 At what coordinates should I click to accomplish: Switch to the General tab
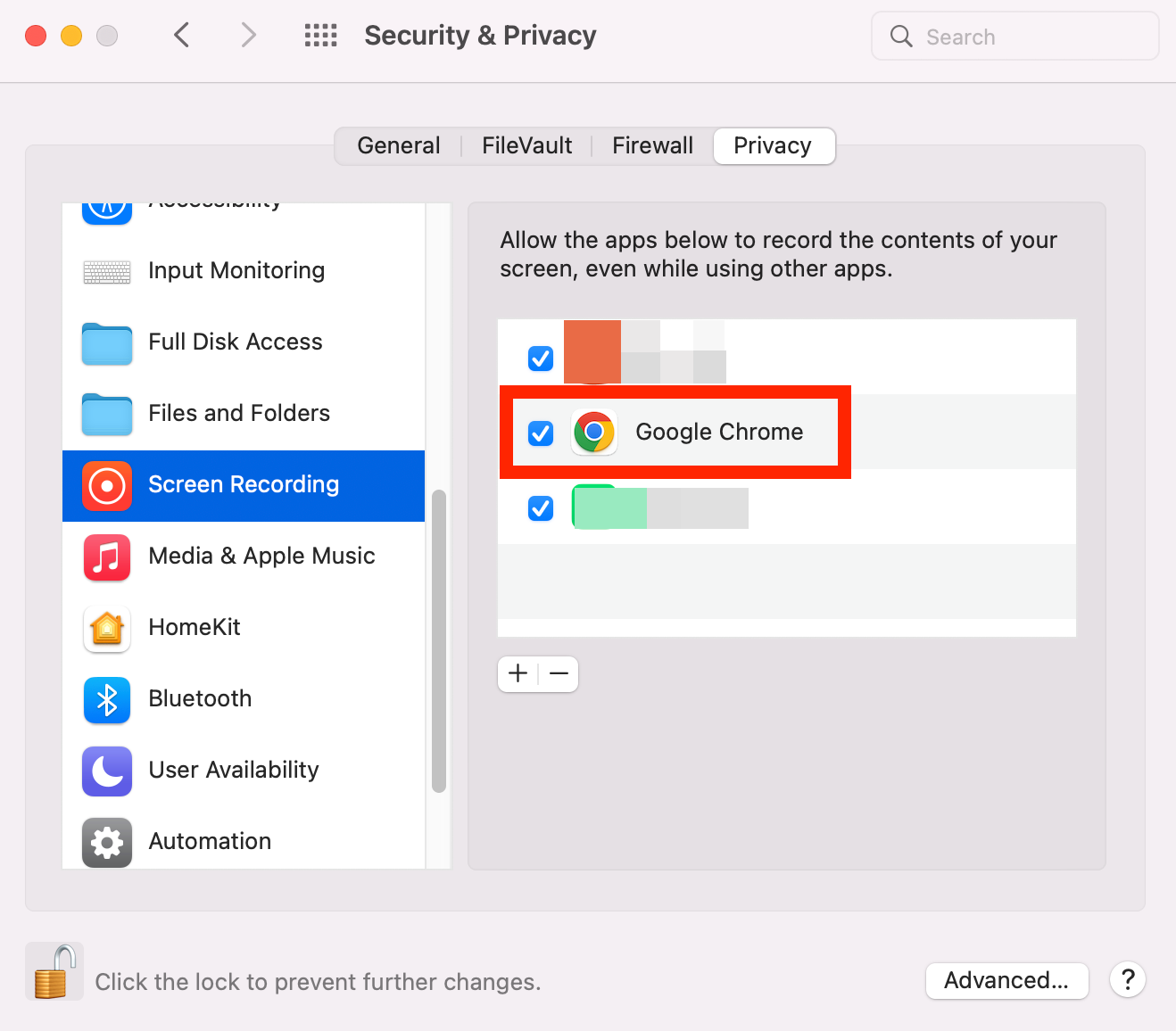[x=399, y=145]
